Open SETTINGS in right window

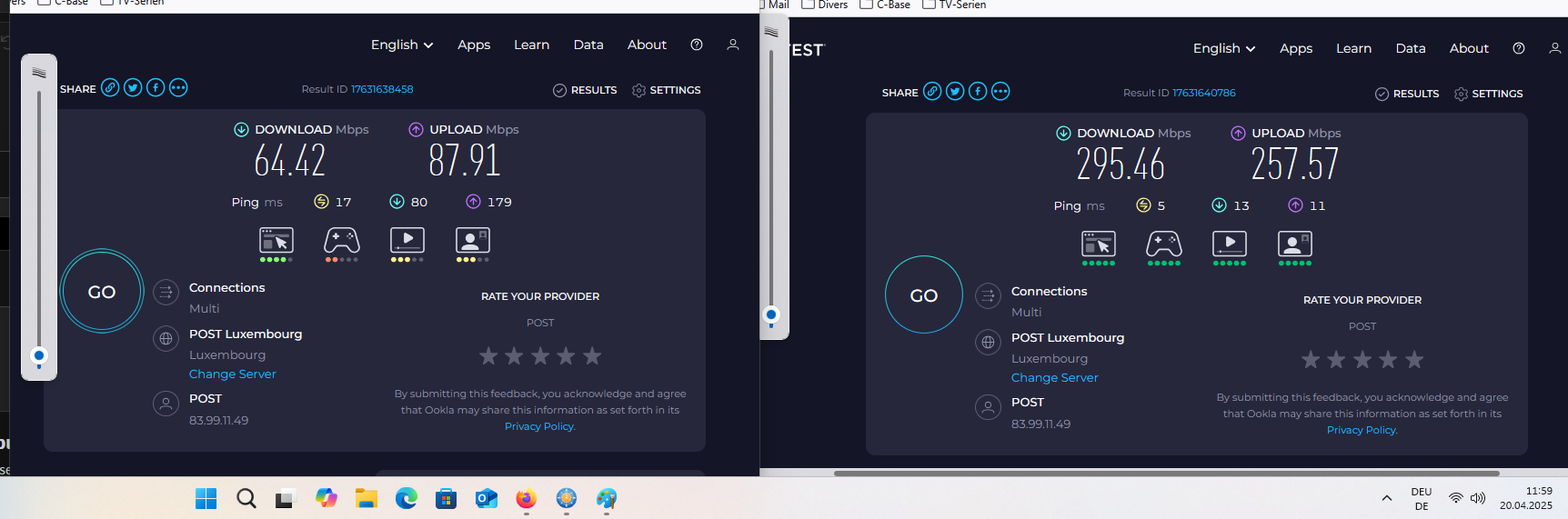coord(1489,94)
